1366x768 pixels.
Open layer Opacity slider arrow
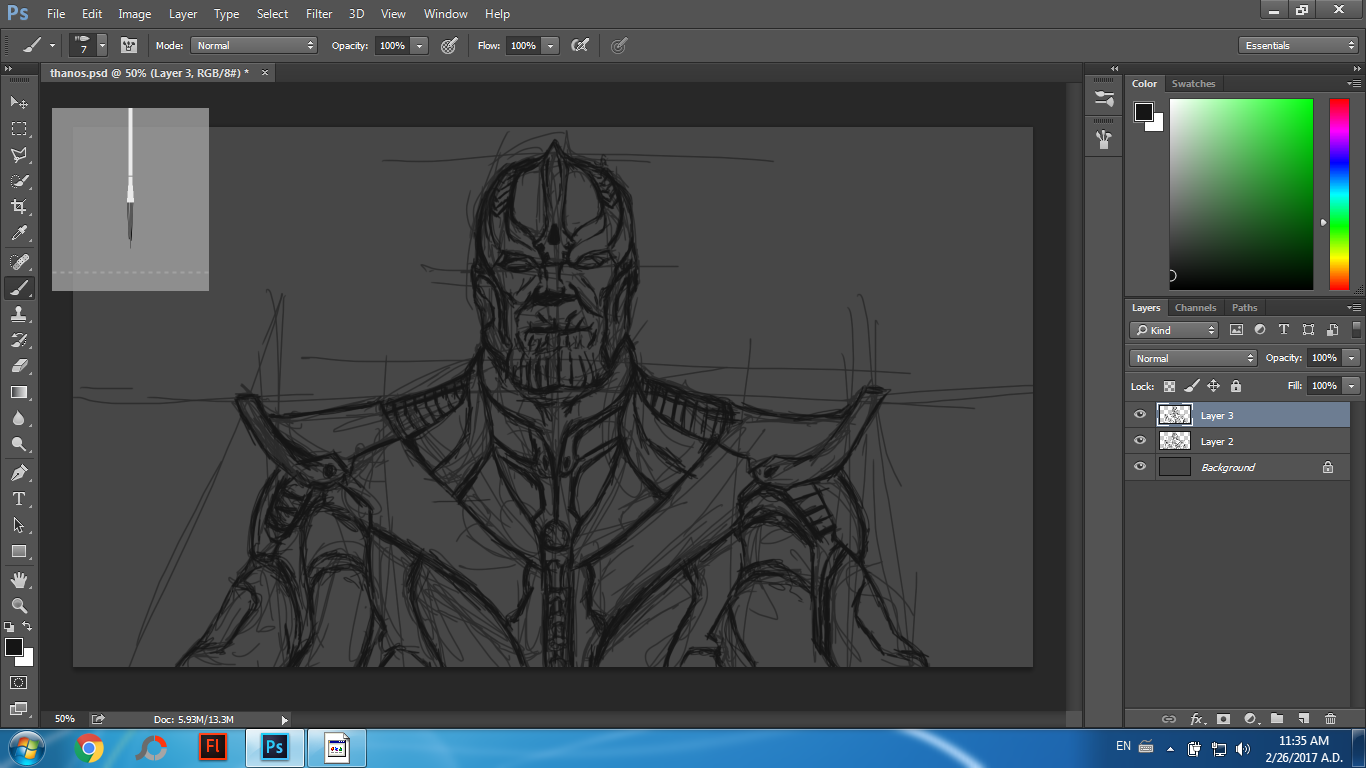coord(1352,358)
